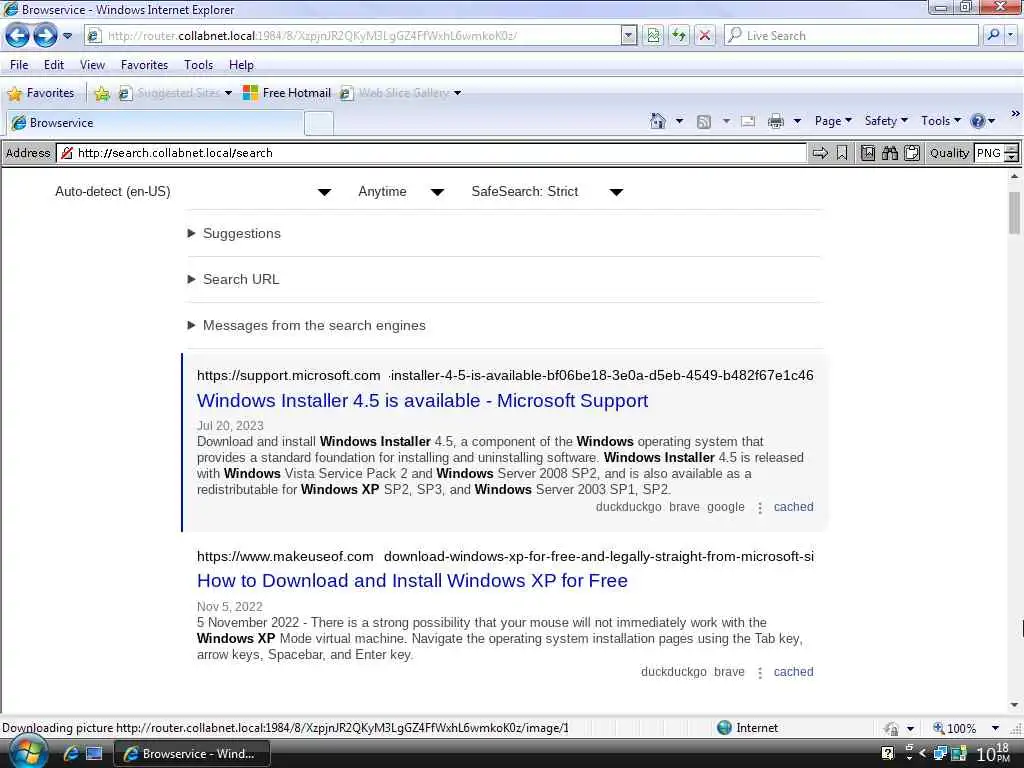Click the Browservice bookmark ribbon icon
The width and height of the screenshot is (1024, 768).
[x=842, y=153]
